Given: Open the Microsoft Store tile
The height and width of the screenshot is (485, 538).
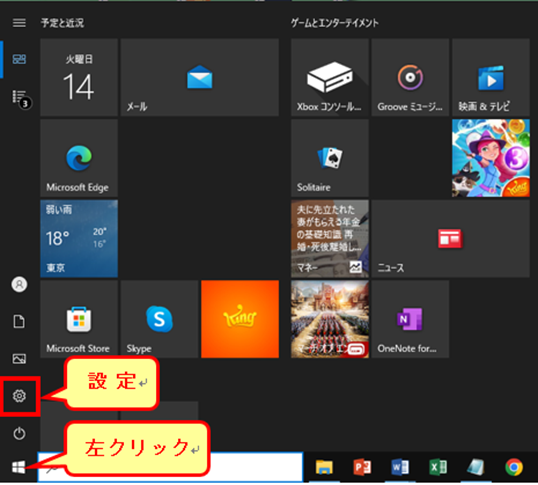Looking at the screenshot, I should [x=79, y=319].
